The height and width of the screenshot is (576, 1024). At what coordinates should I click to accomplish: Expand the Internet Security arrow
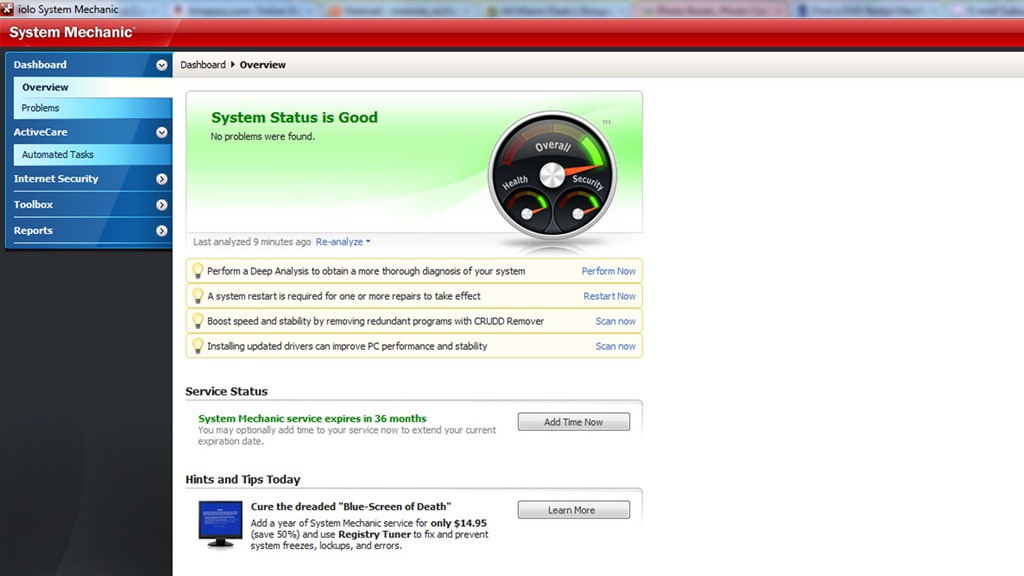161,179
